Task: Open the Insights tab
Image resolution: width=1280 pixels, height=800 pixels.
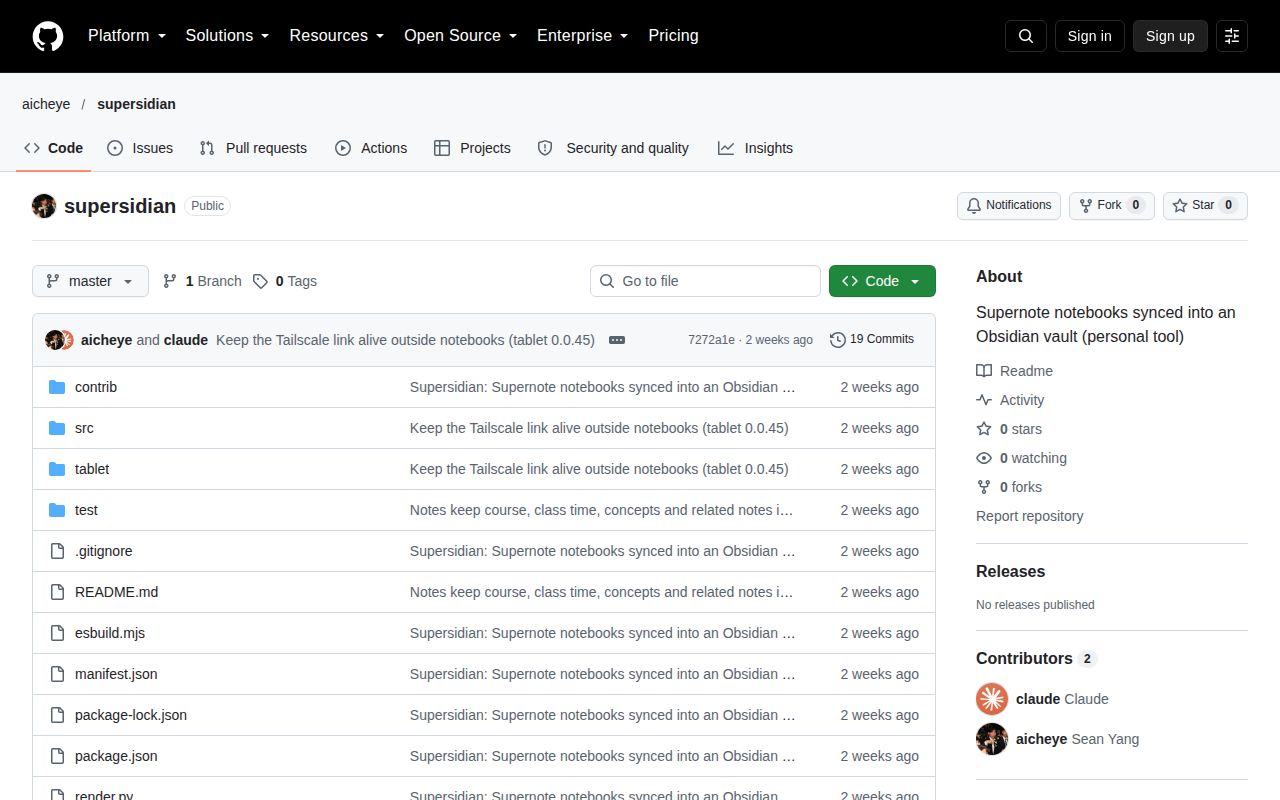Action: 755,148
